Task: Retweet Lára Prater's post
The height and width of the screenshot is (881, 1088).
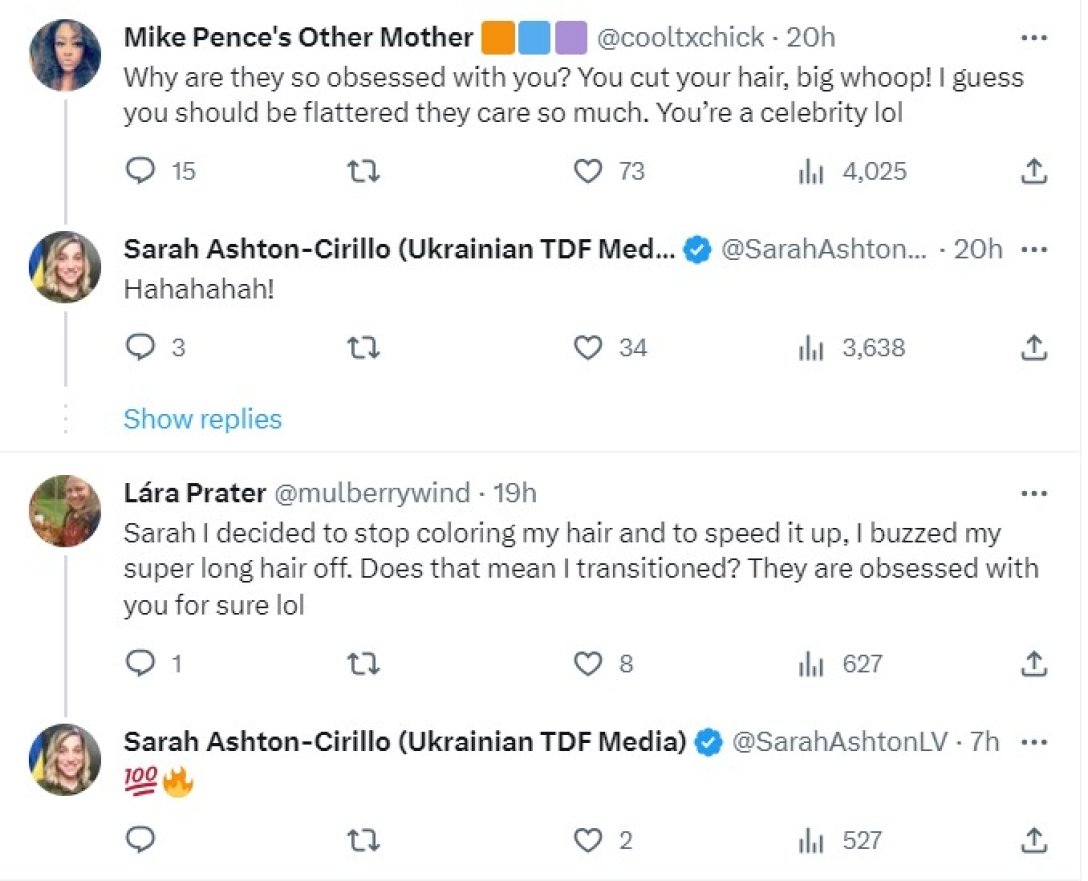Action: (364, 663)
